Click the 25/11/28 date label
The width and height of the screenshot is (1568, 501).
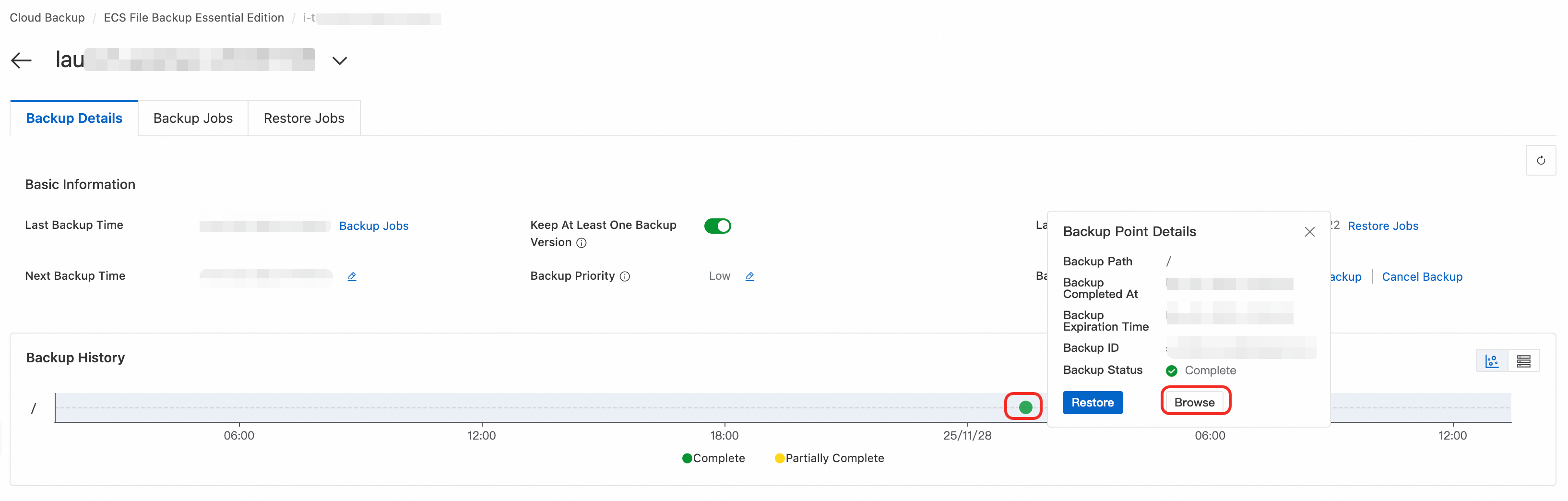click(967, 436)
